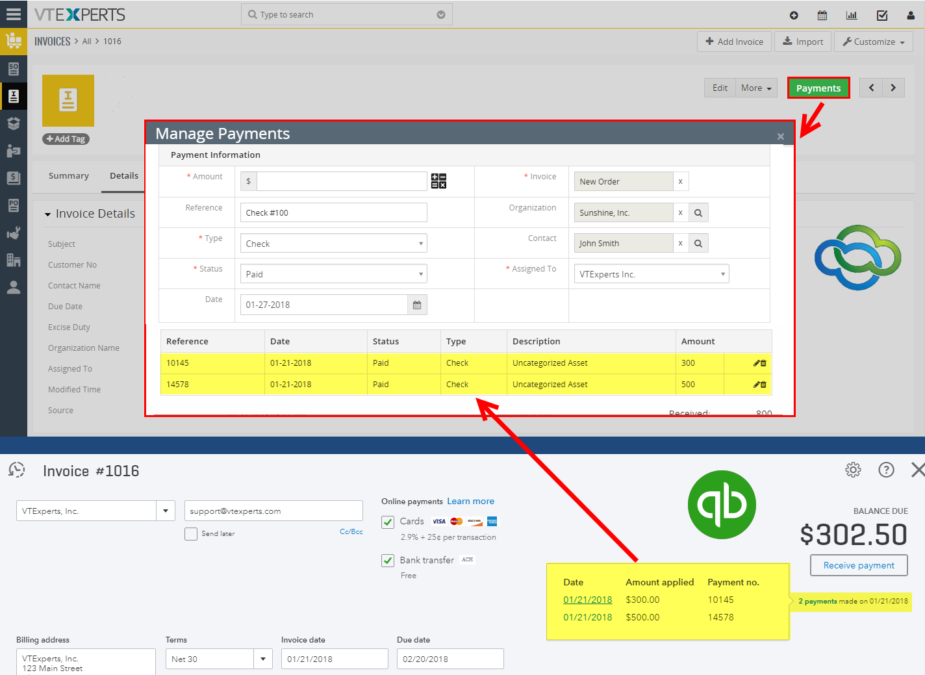This screenshot has width=925, height=675.
Task: Open the Learn more link
Action: point(471,501)
